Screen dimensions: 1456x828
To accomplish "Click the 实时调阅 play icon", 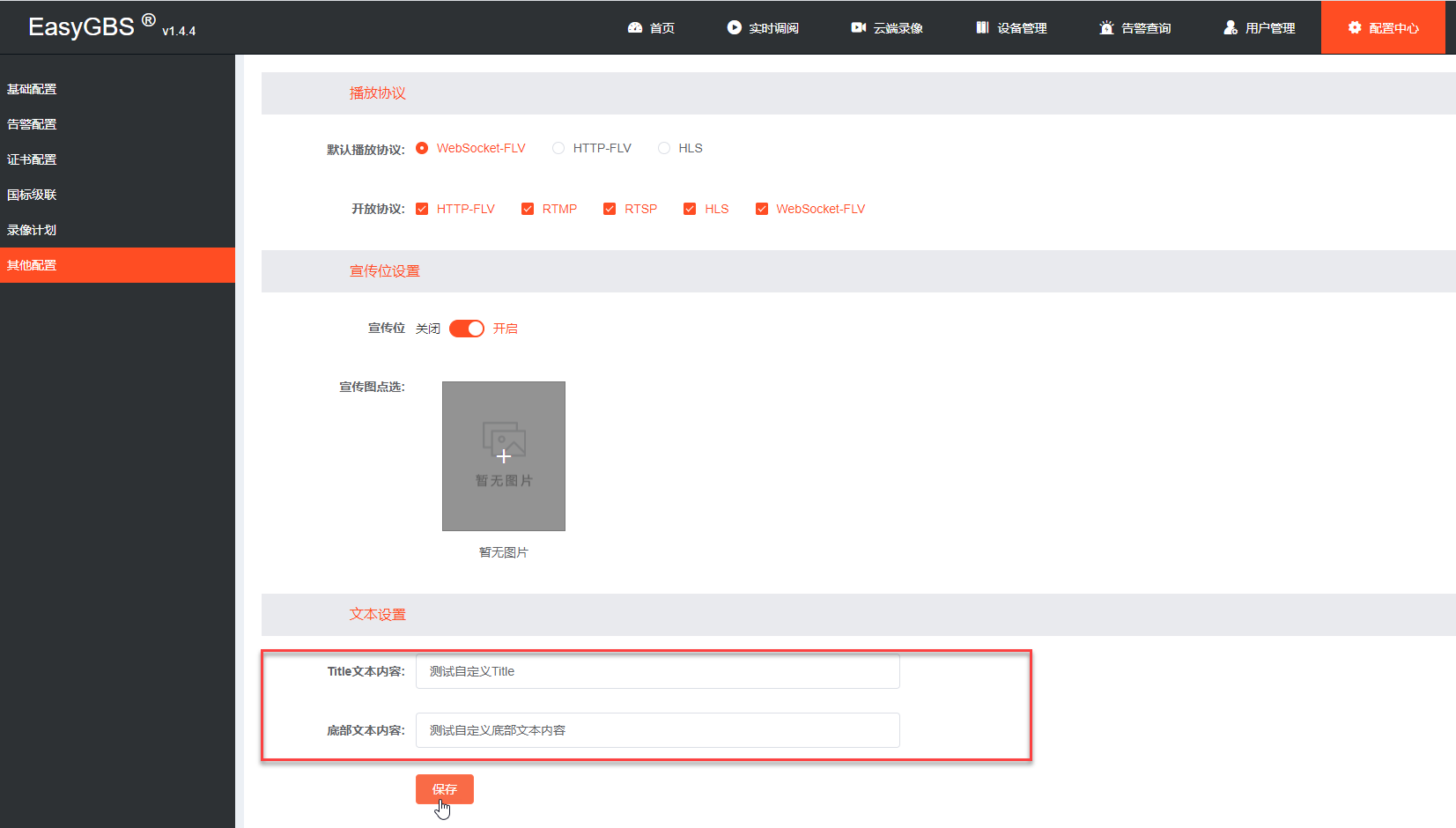I will (734, 27).
